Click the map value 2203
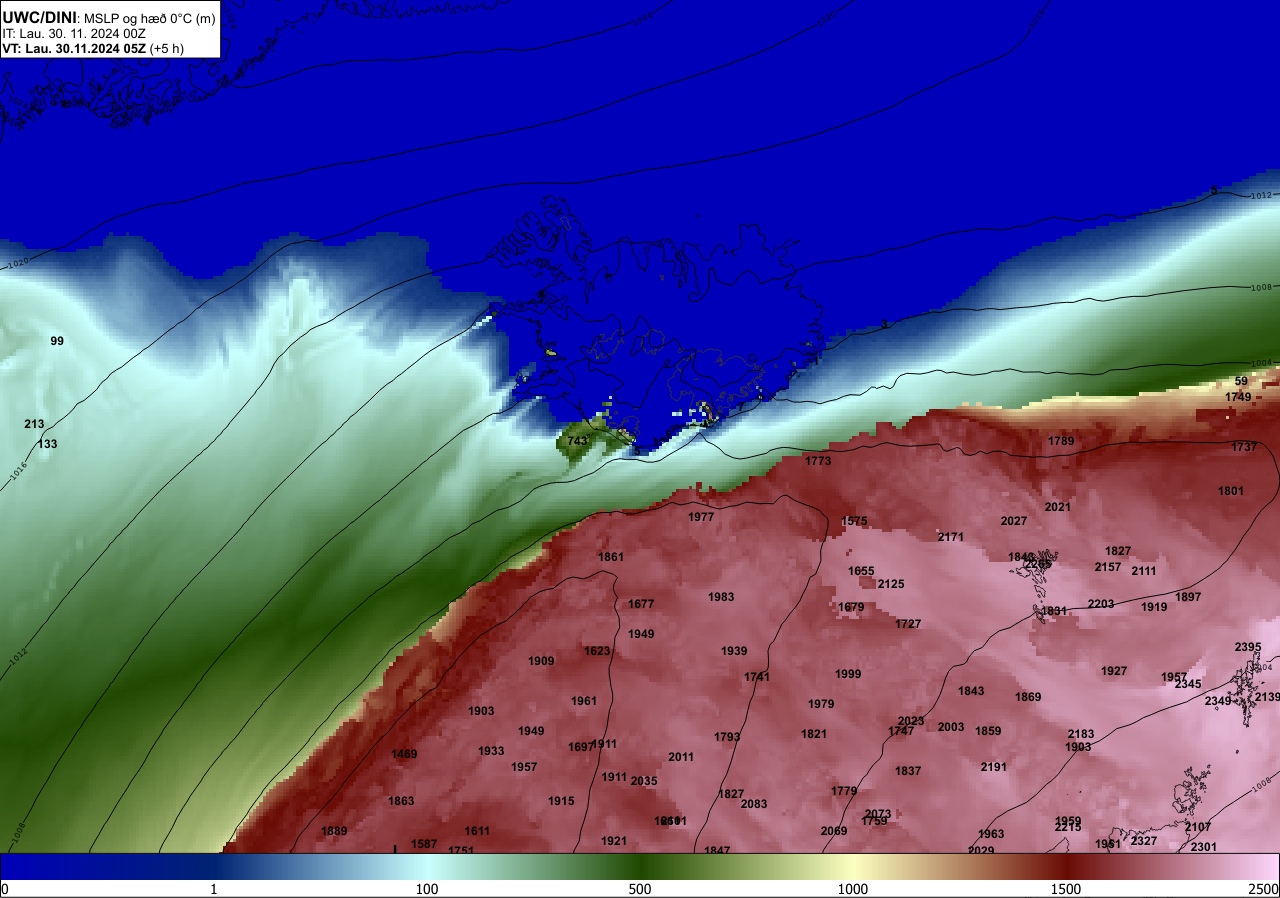Image resolution: width=1280 pixels, height=898 pixels. pos(1101,604)
